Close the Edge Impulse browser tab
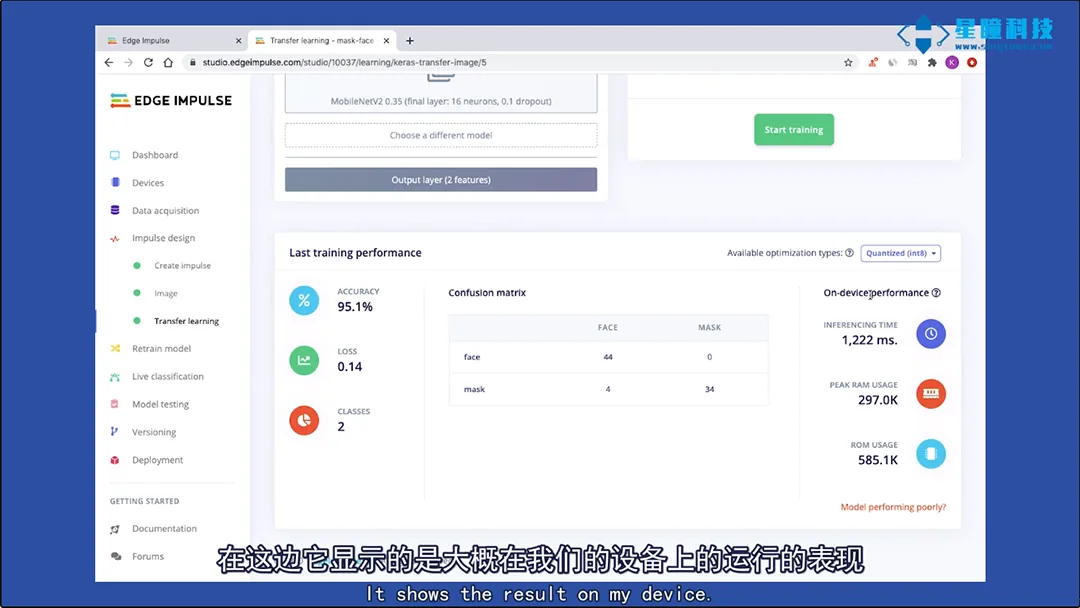Screen dimensions: 1080x608 238,41
